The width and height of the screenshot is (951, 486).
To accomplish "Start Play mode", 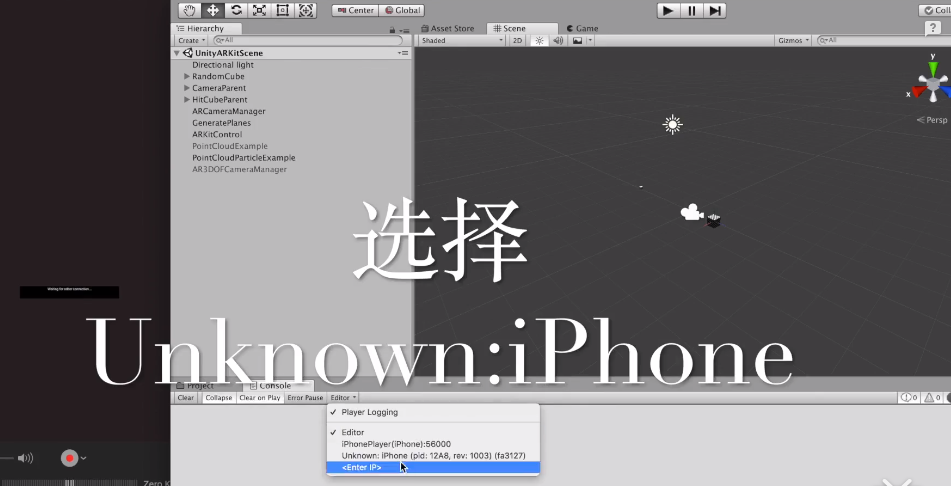I will click(x=668, y=10).
